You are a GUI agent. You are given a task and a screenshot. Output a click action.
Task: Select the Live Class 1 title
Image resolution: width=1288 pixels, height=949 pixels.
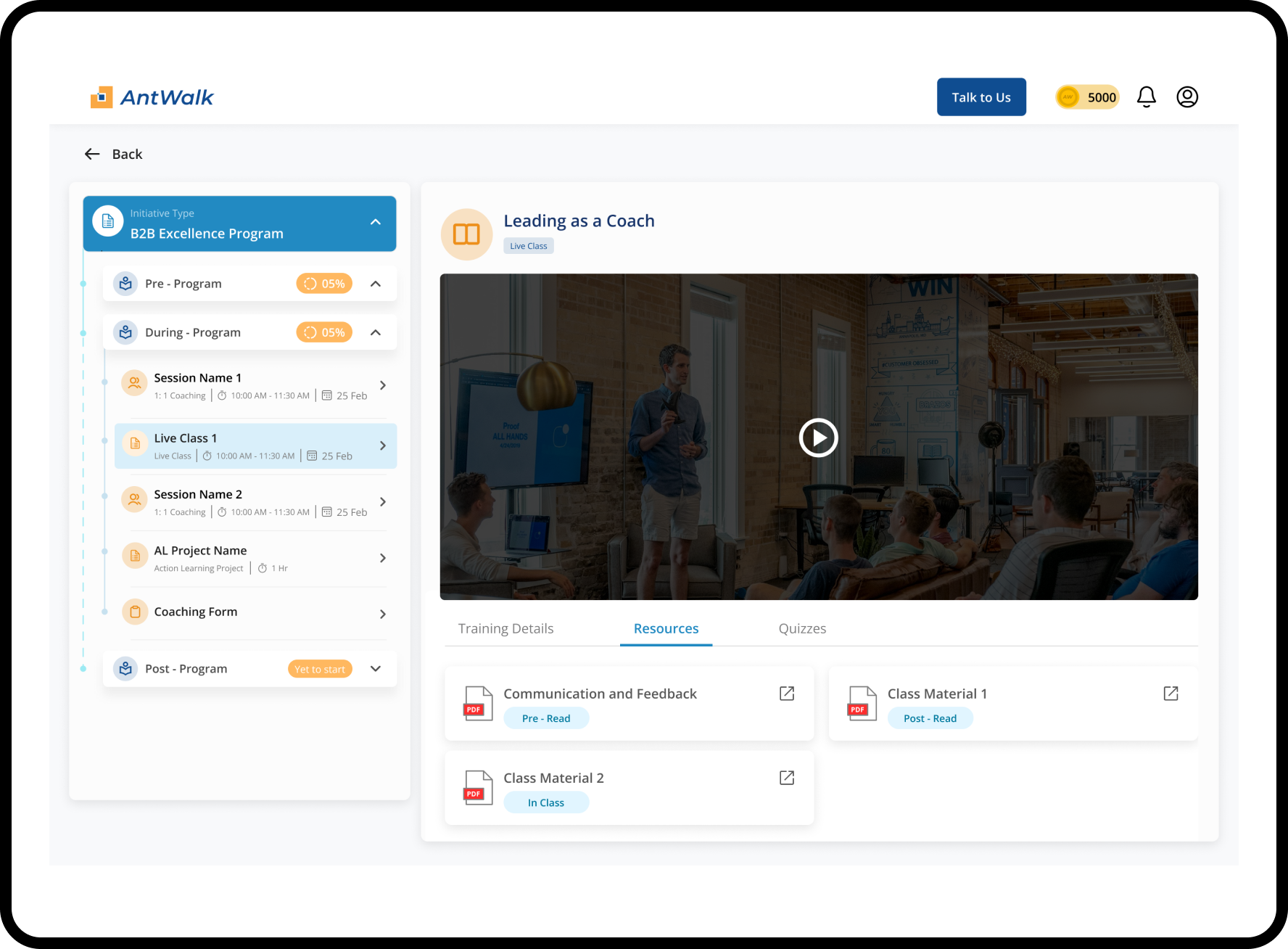click(x=185, y=438)
